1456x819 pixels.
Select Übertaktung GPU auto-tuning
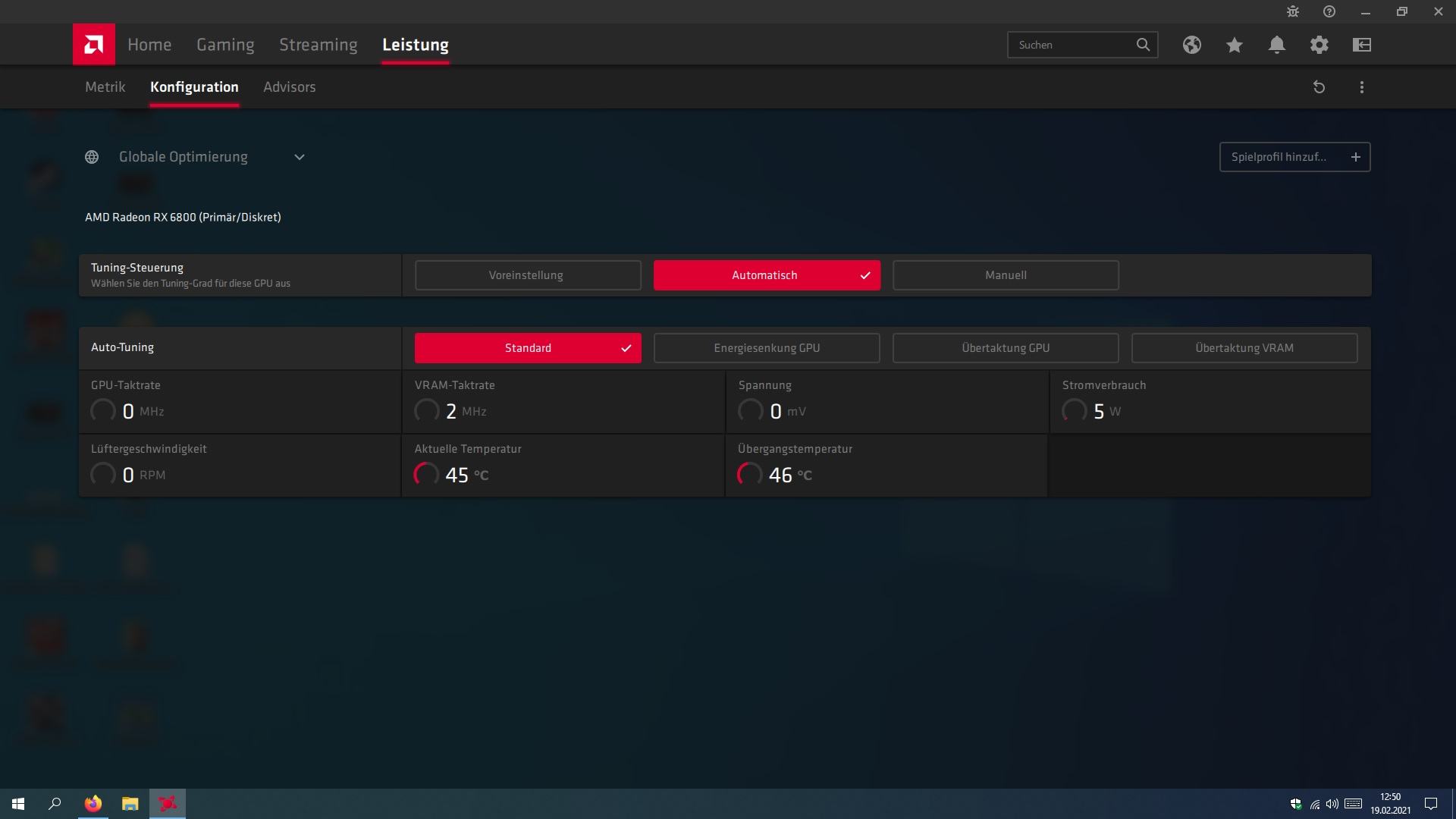click(x=1006, y=348)
